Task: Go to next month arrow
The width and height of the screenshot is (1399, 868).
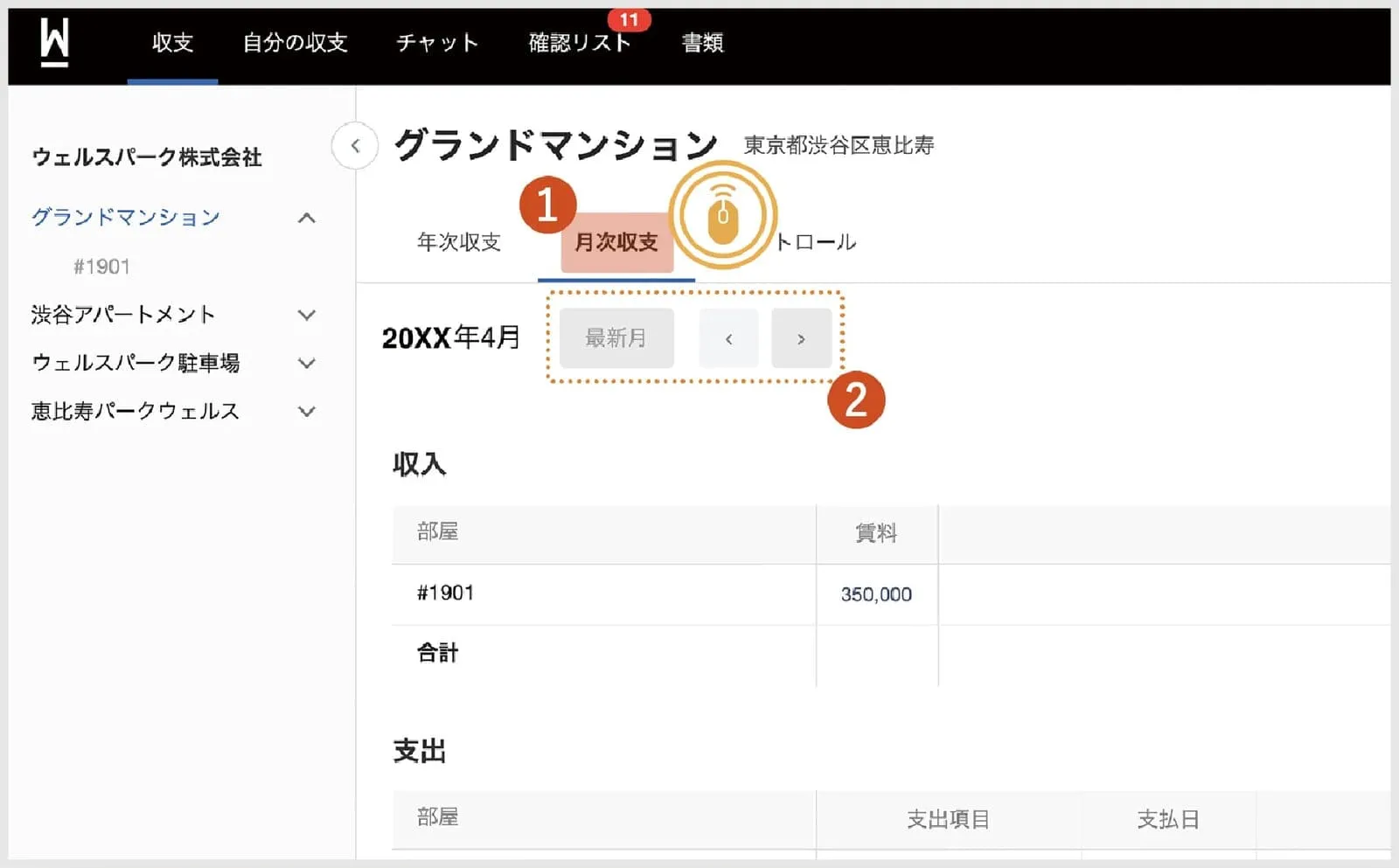Action: [x=801, y=338]
